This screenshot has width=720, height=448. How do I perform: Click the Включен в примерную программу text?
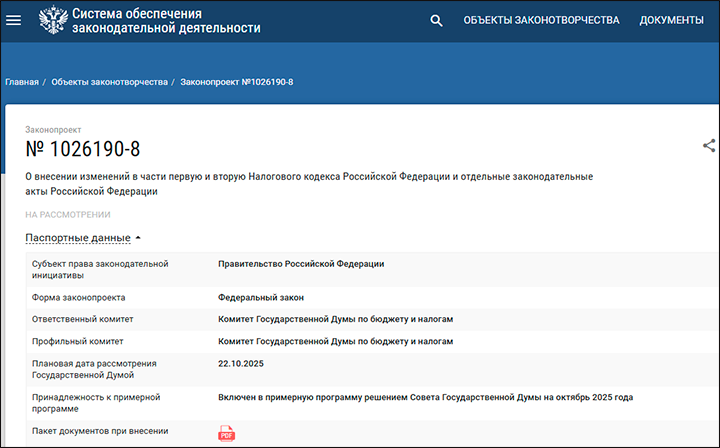pos(425,397)
